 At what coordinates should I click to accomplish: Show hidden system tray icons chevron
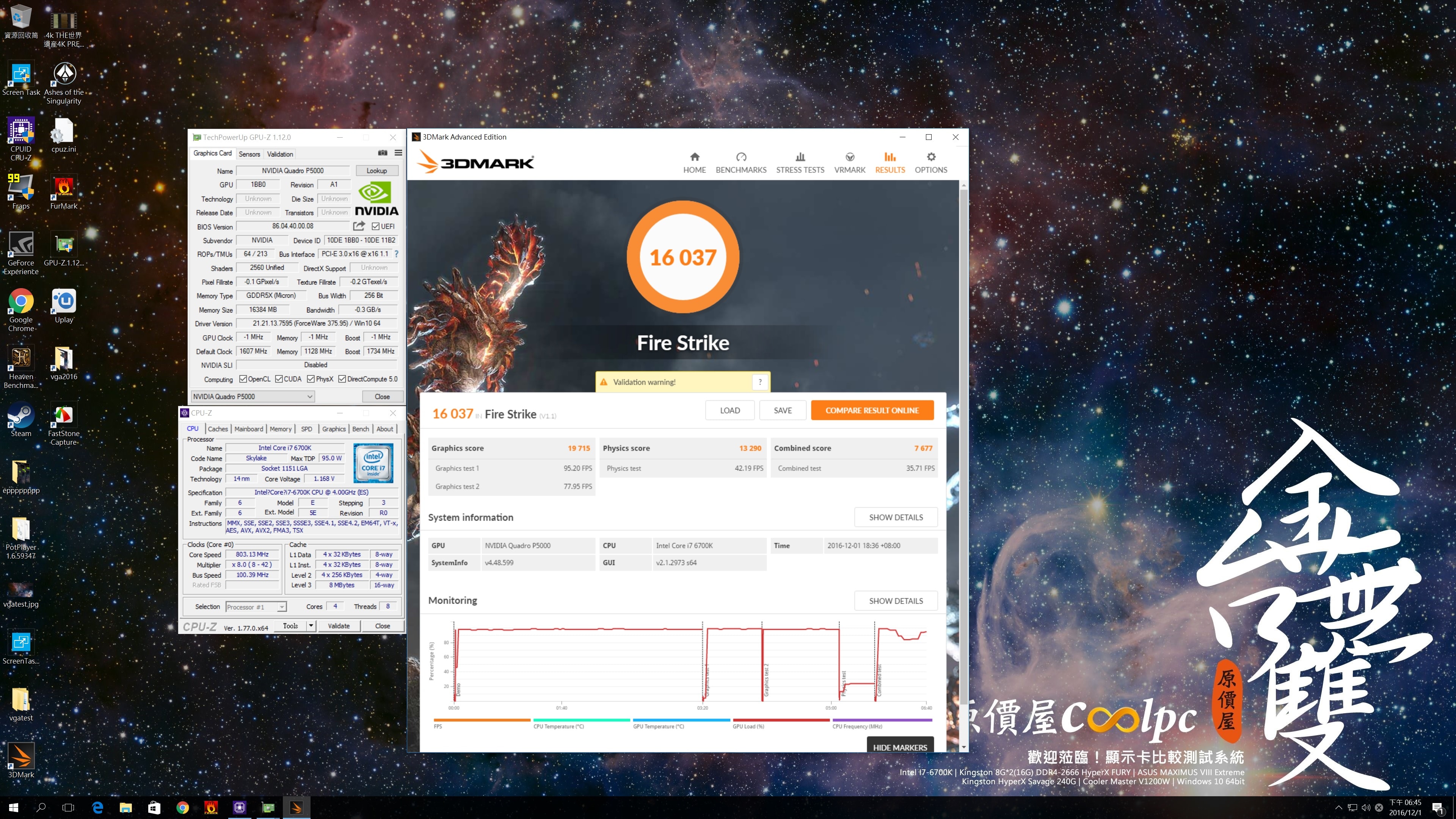1338,808
